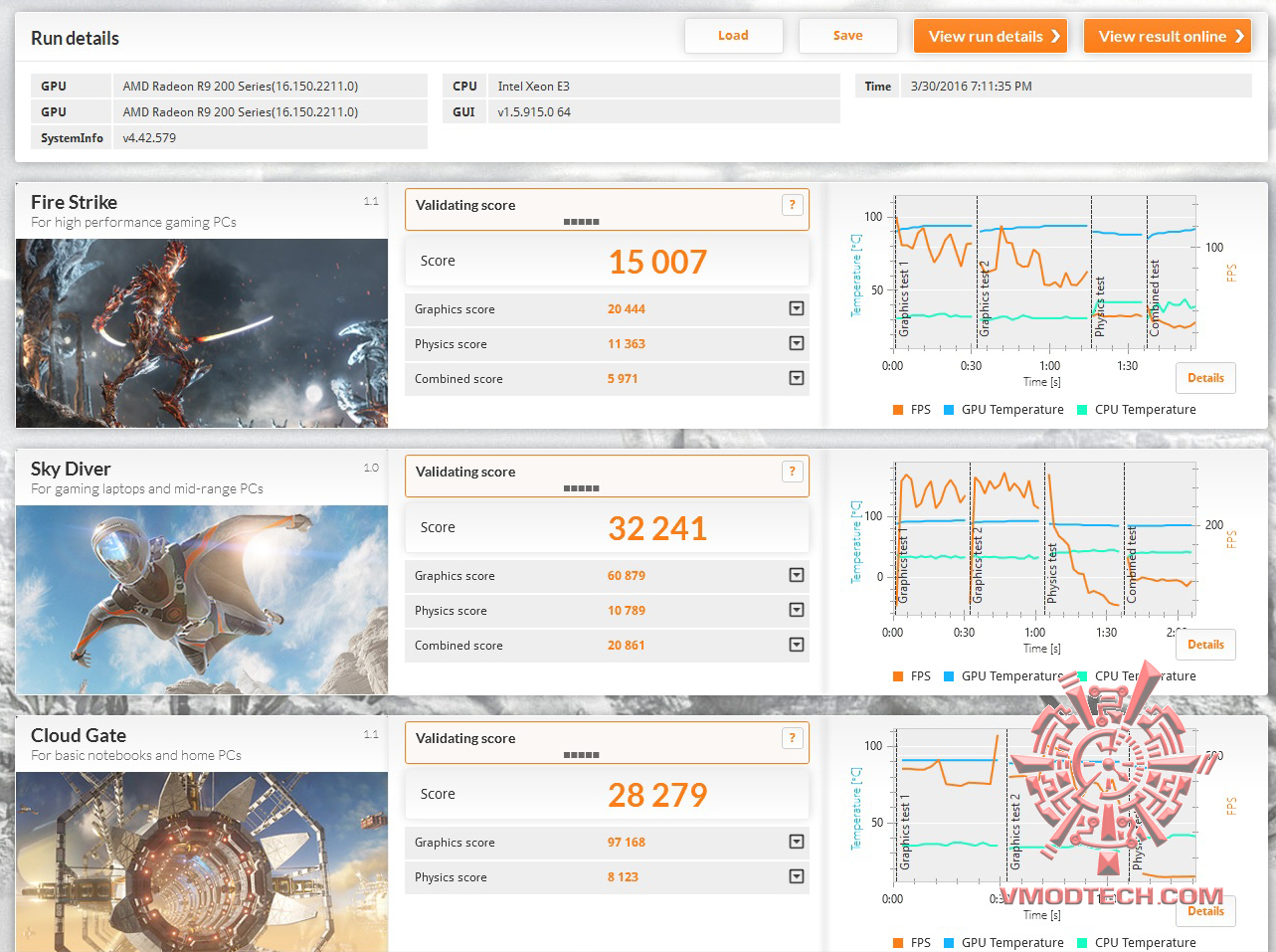Click Fire Strike combined score value 5 971

(623, 379)
